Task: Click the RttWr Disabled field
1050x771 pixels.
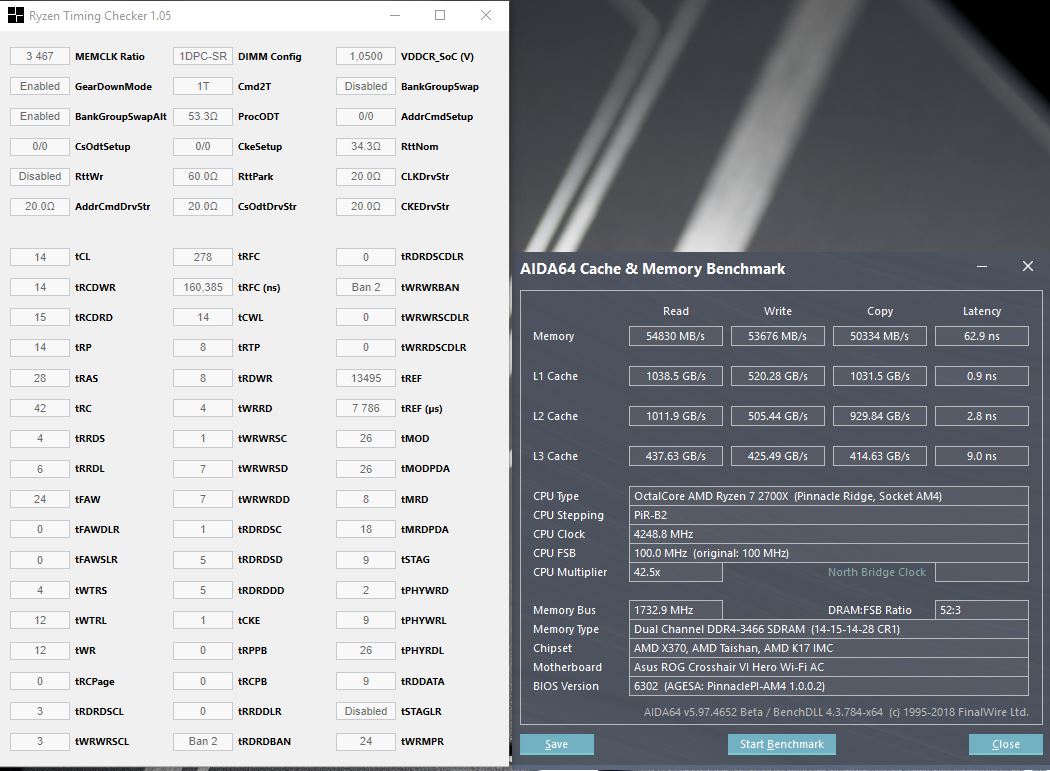Action: click(40, 176)
